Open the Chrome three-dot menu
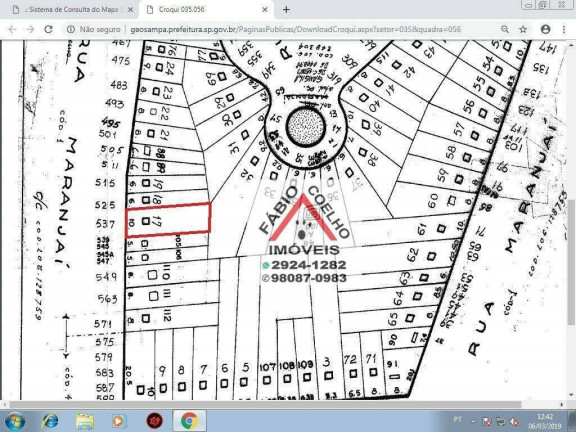Screen dimensions: 576x432 [x=564, y=29]
